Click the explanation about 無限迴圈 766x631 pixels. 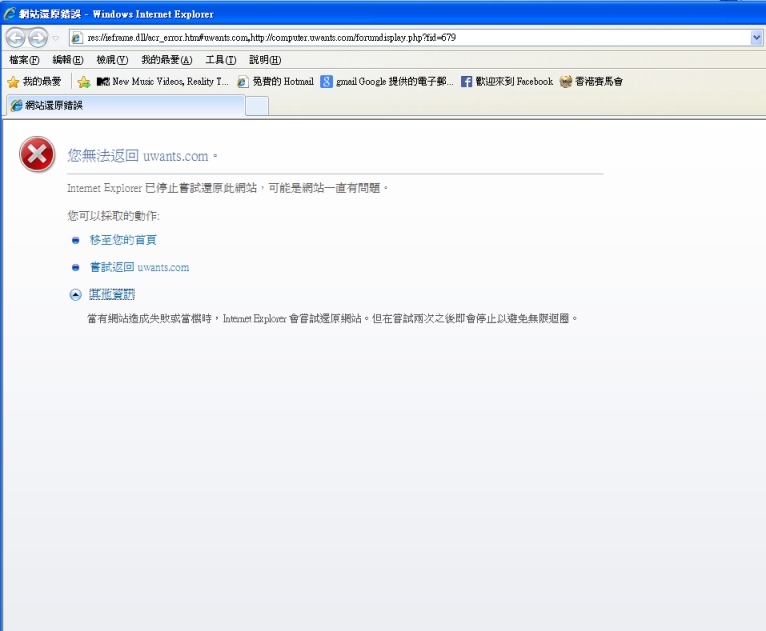click(x=332, y=318)
